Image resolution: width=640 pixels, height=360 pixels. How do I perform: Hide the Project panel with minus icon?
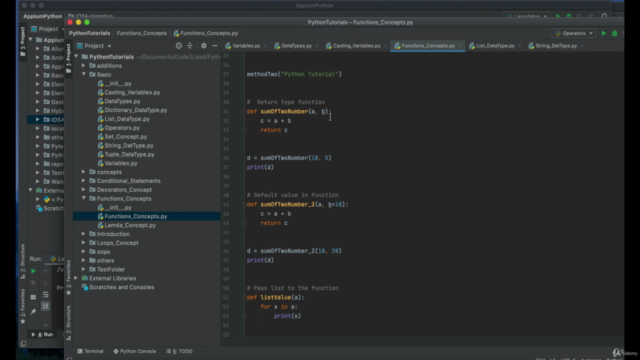[x=215, y=46]
